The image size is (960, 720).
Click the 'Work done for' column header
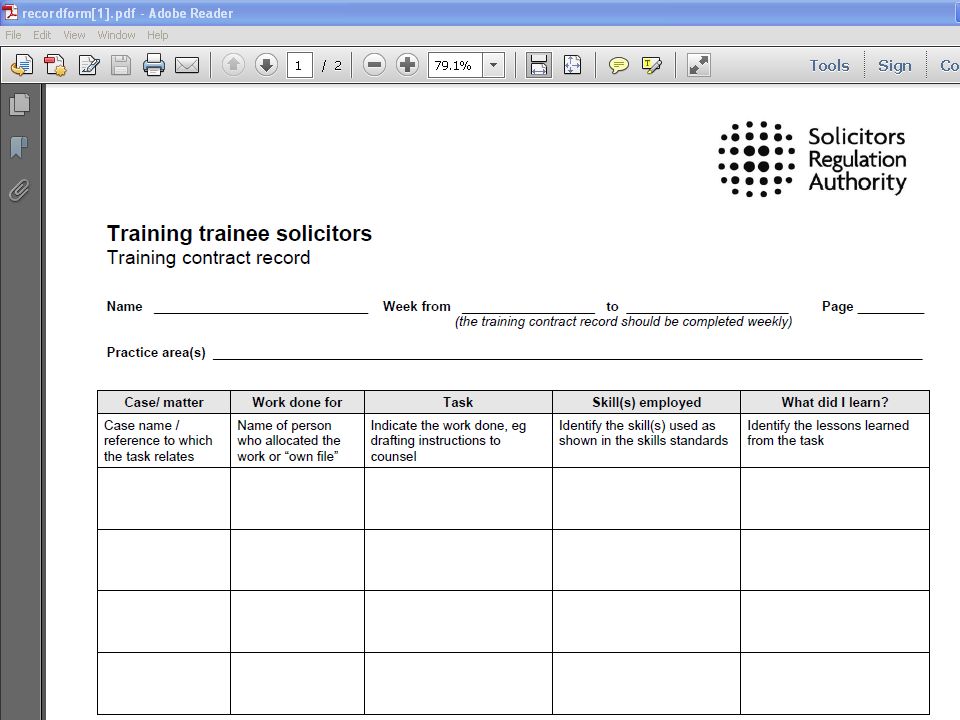tap(298, 402)
